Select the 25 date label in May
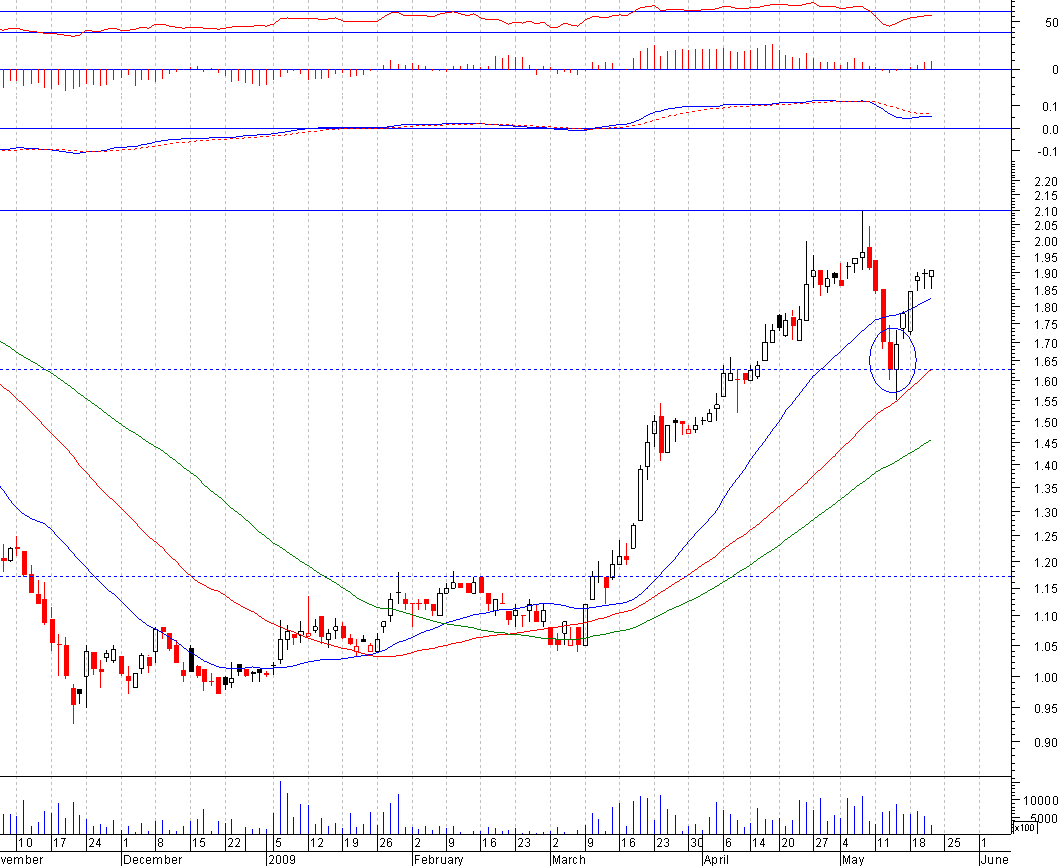The width and height of the screenshot is (1062, 866). tap(954, 843)
